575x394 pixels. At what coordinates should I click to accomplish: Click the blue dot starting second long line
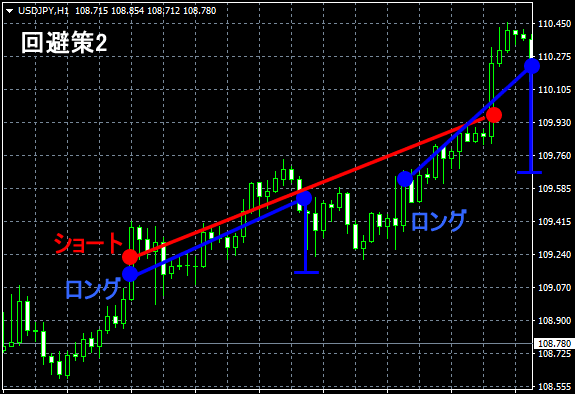[405, 179]
